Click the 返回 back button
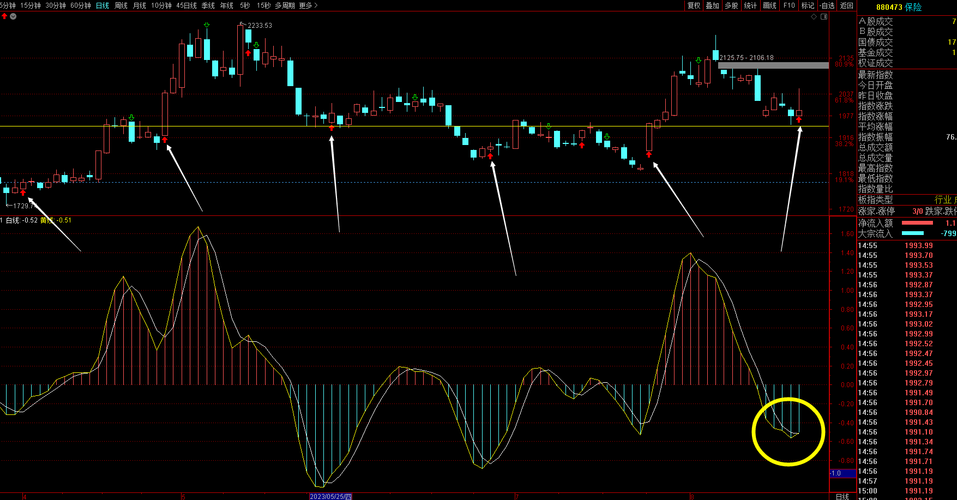957x500 pixels. coord(847,5)
